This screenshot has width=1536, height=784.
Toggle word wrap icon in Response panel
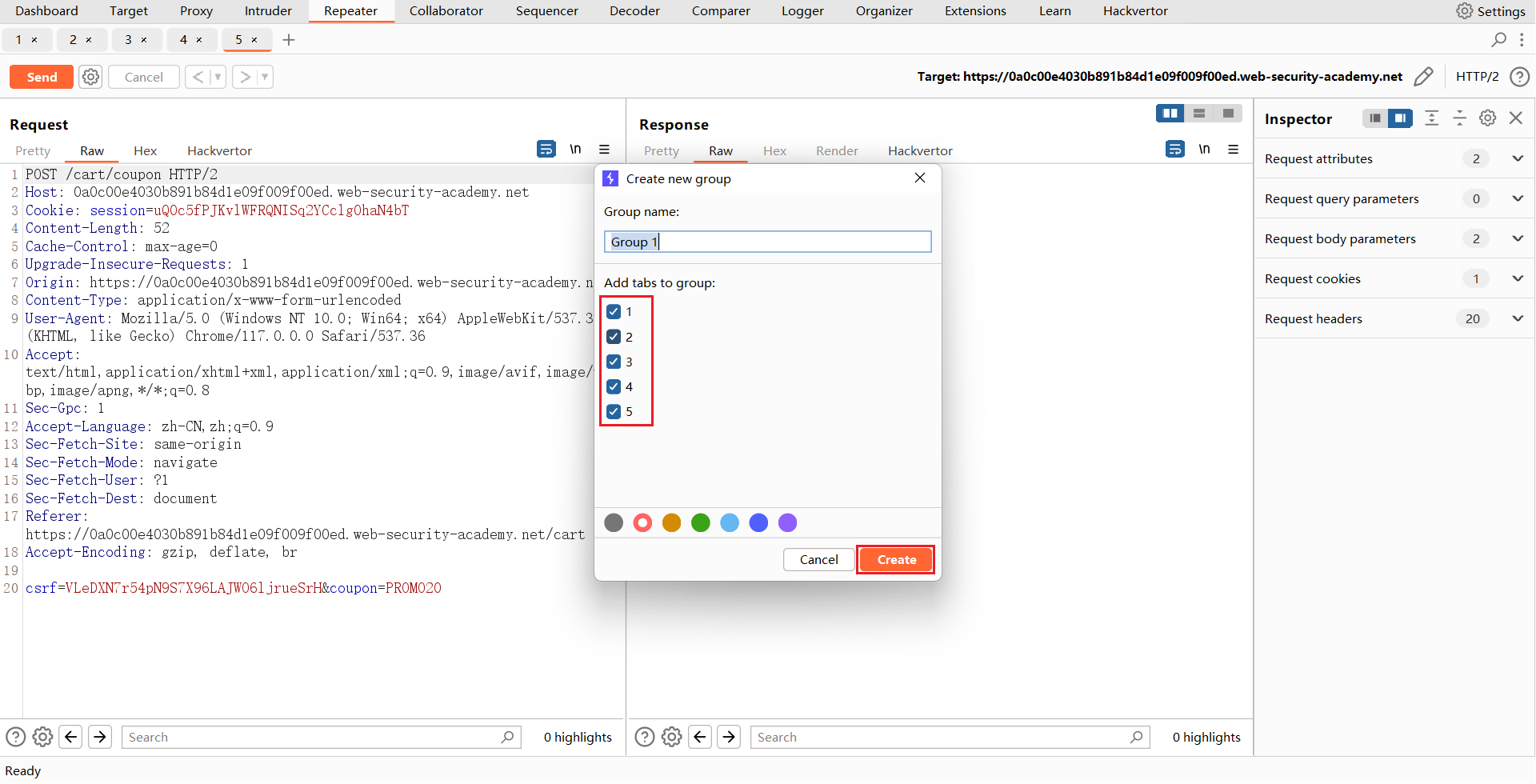(1175, 149)
